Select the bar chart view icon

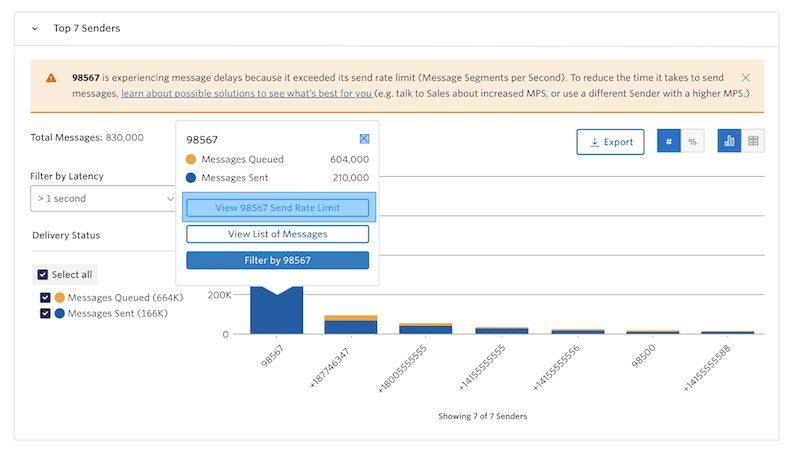pyautogui.click(x=729, y=142)
